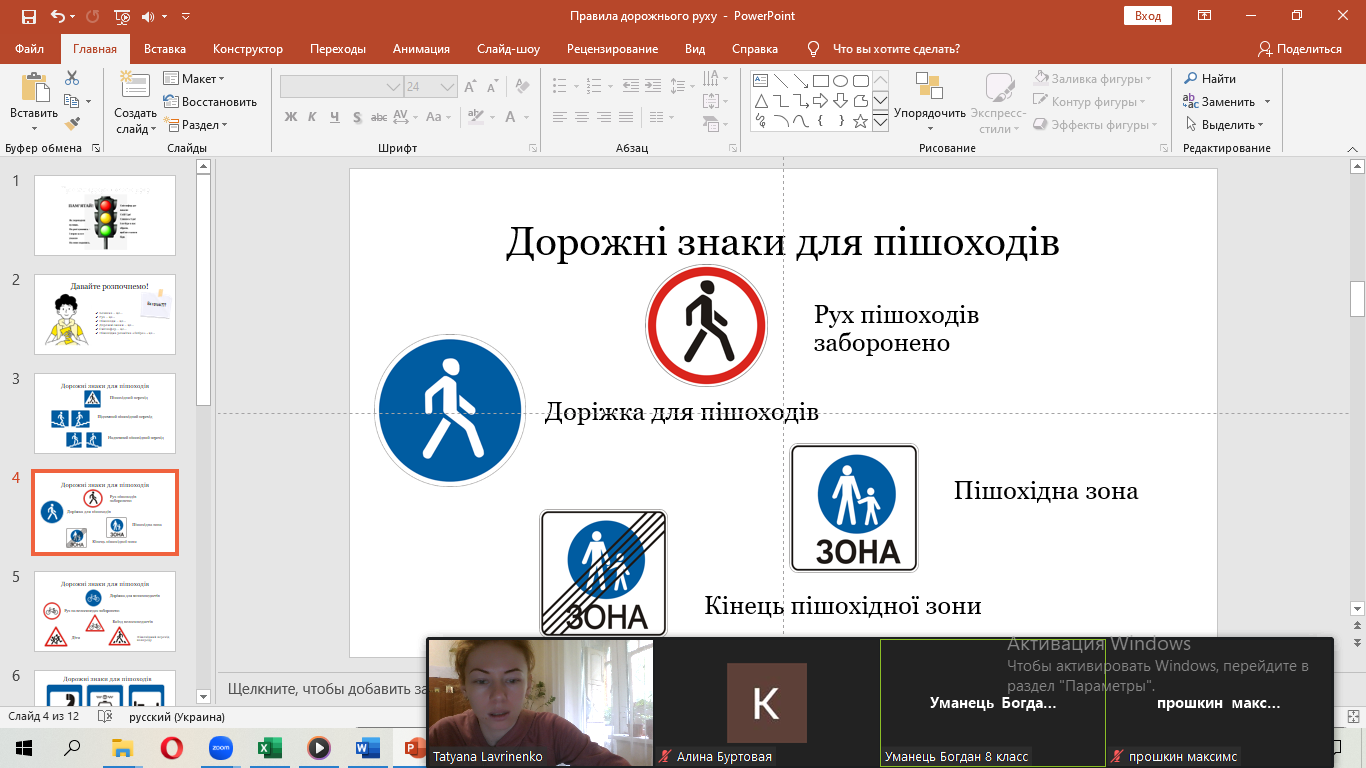Activate the Format Painter brush
This screenshot has height=768, width=1366.
pyautogui.click(x=72, y=124)
